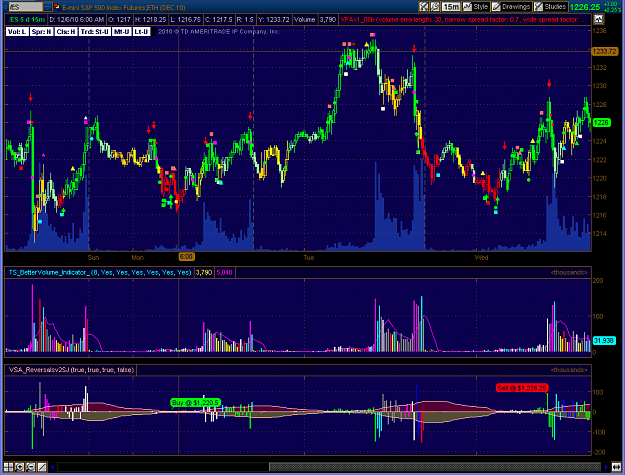
Task: Open the Style menu
Action: [x=476, y=7]
